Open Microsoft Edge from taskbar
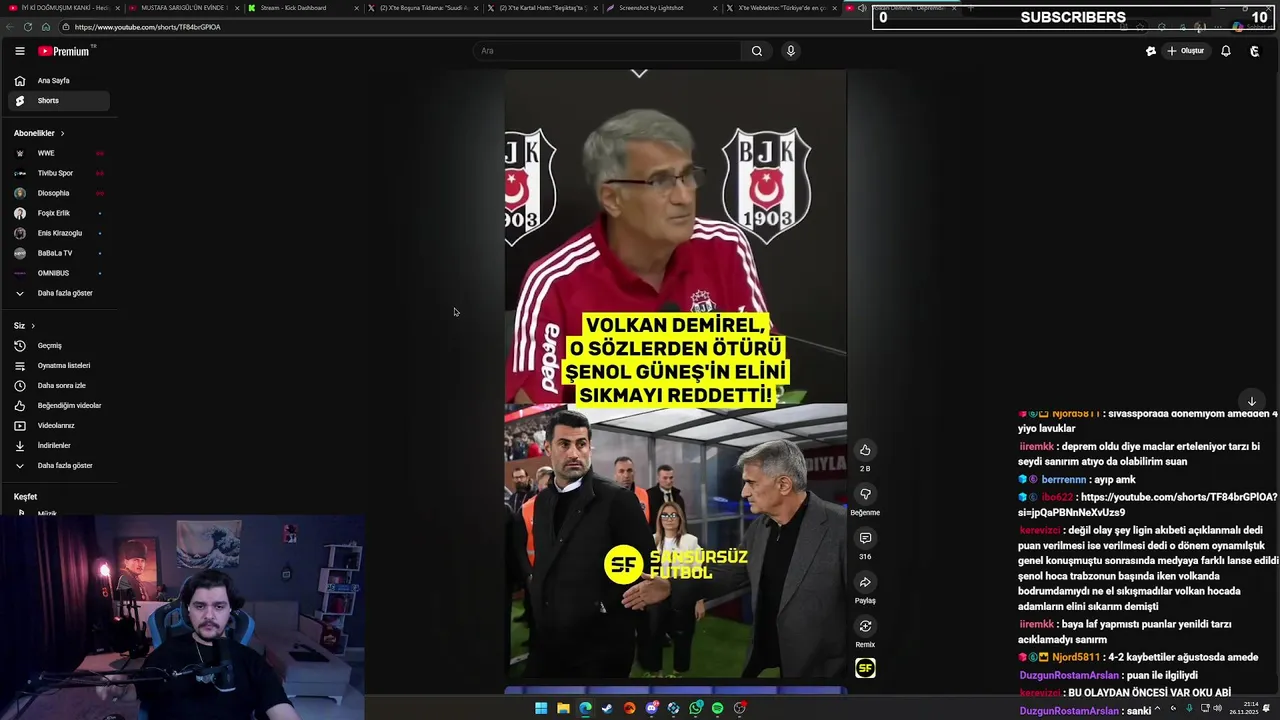Viewport: 1280px width, 720px height. click(x=585, y=708)
